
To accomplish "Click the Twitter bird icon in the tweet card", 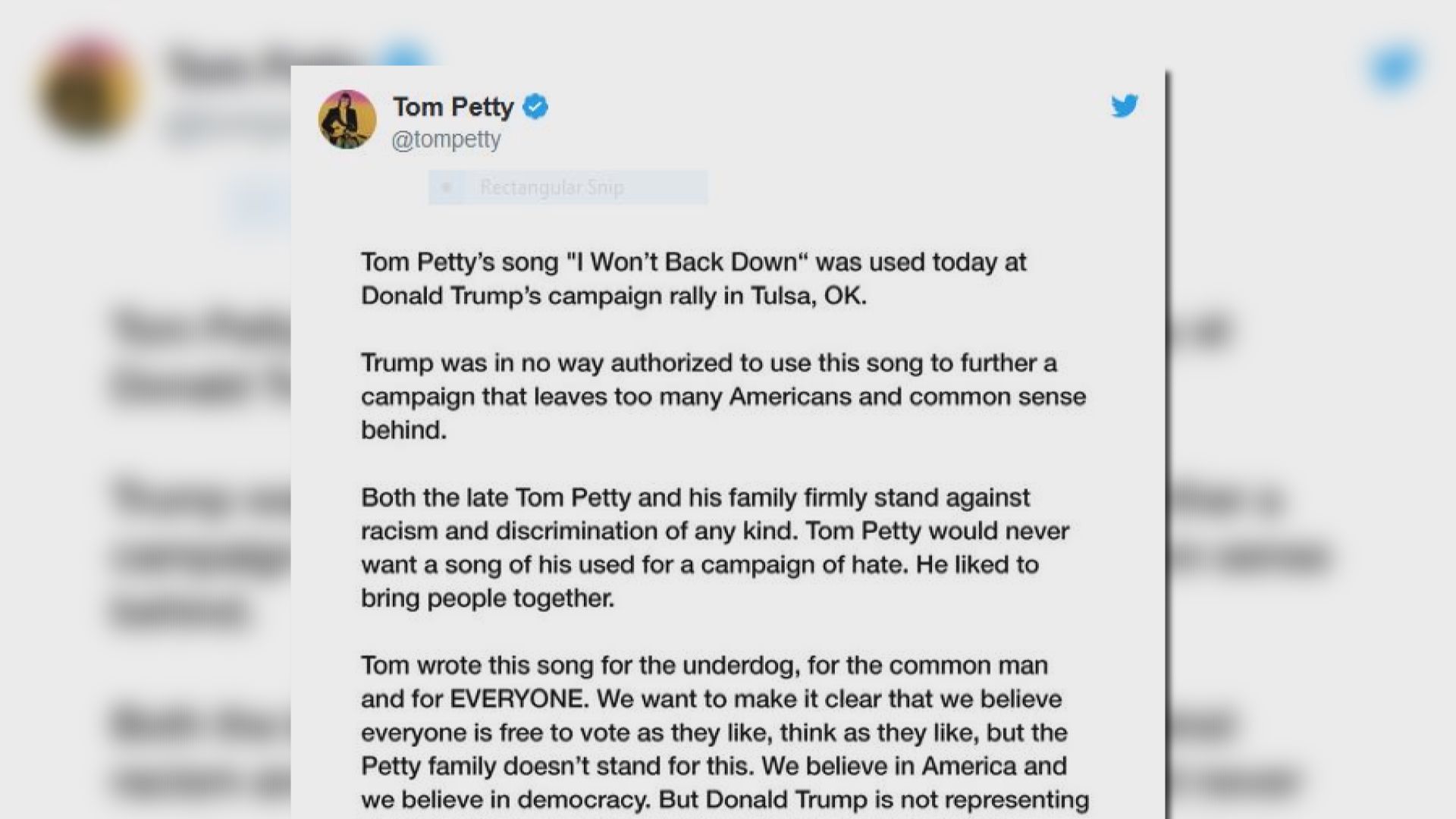I will point(1125,105).
